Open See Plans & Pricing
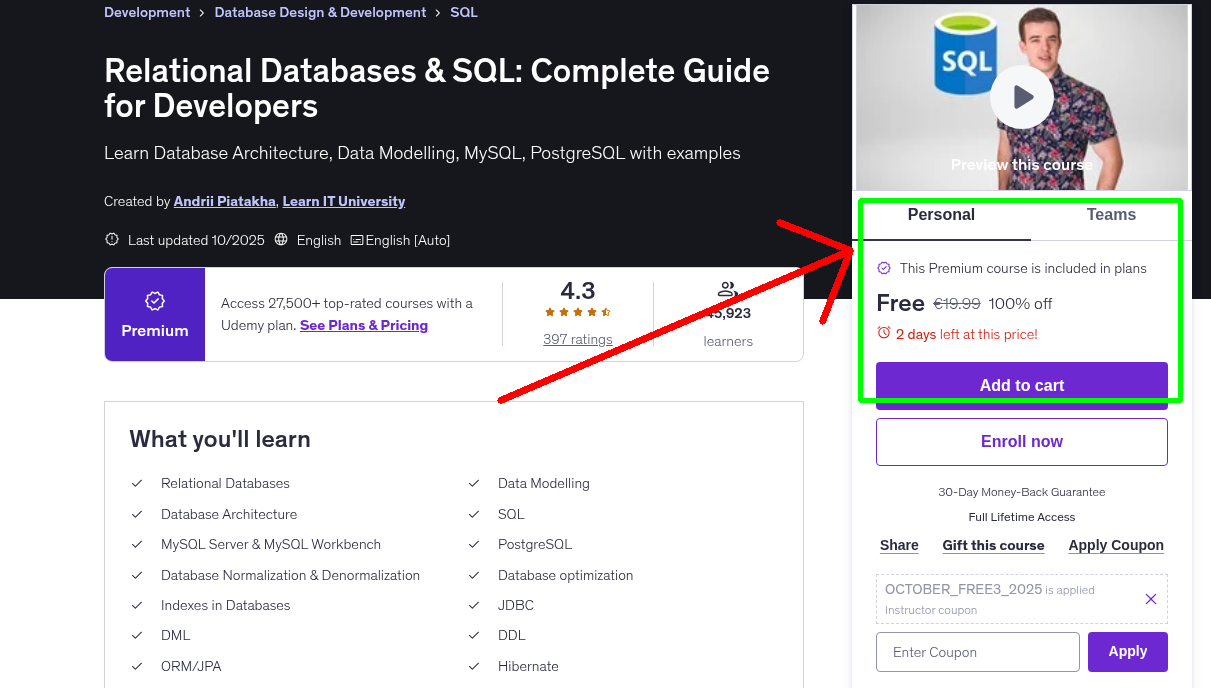 (364, 325)
